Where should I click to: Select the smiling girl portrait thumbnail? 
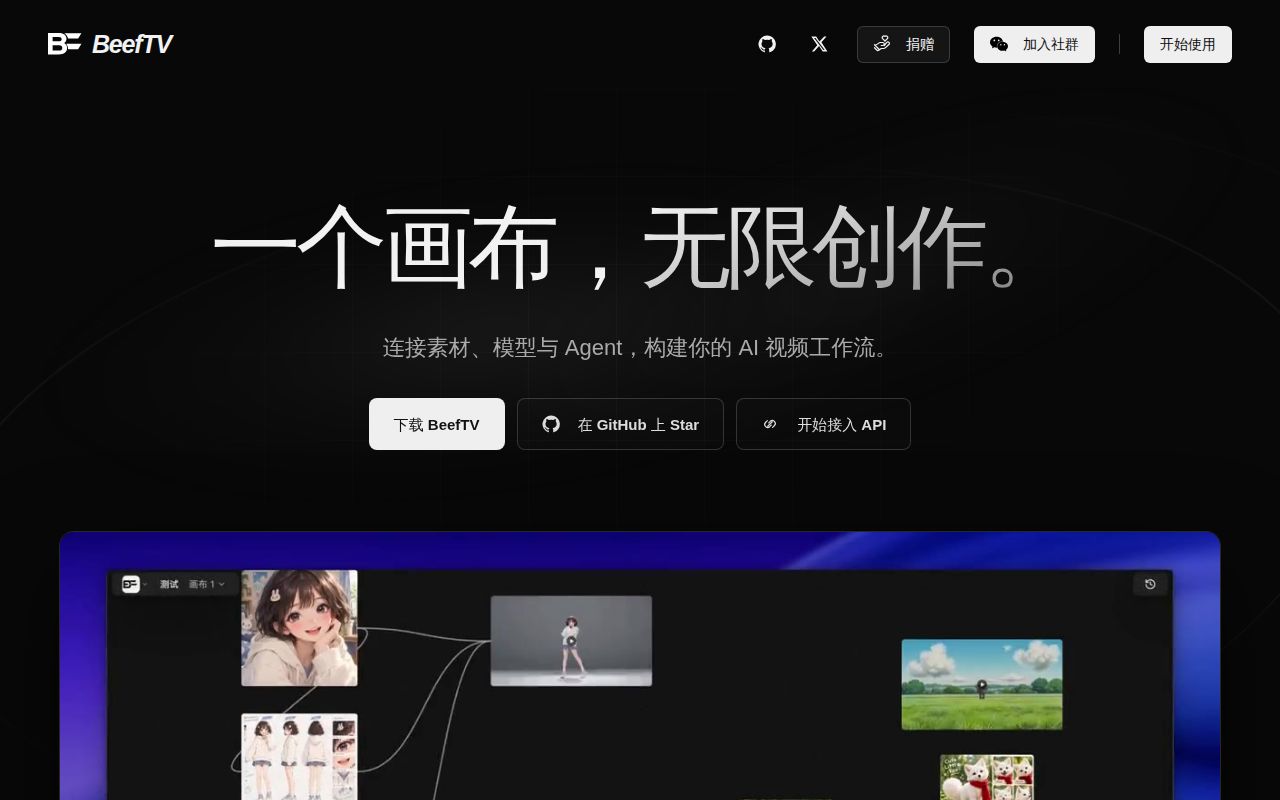pos(299,628)
